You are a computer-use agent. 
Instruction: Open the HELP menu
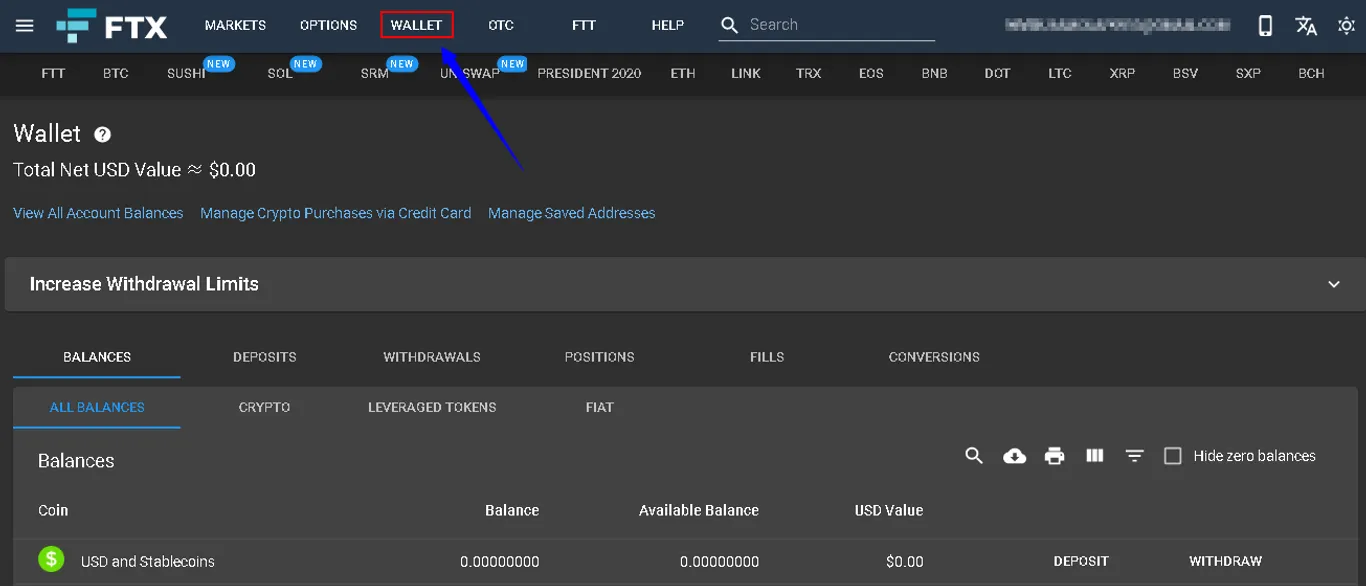coord(668,25)
